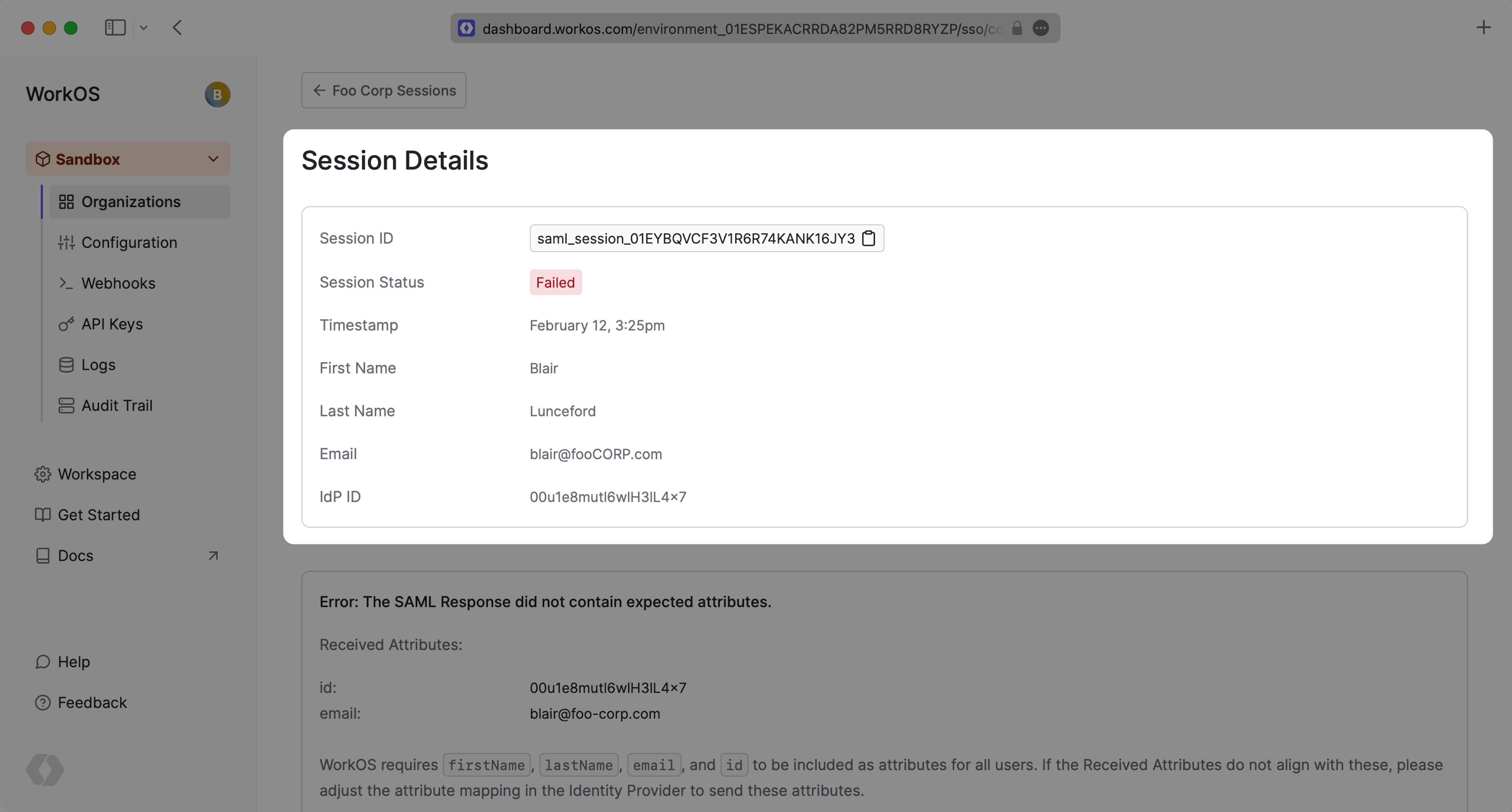Screen dimensions: 1512x812
Task: Click the site lock icon in address bar
Action: click(x=1017, y=28)
